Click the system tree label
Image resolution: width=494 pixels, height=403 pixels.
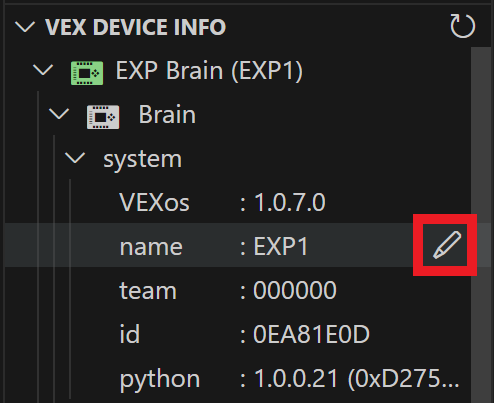pos(143,160)
